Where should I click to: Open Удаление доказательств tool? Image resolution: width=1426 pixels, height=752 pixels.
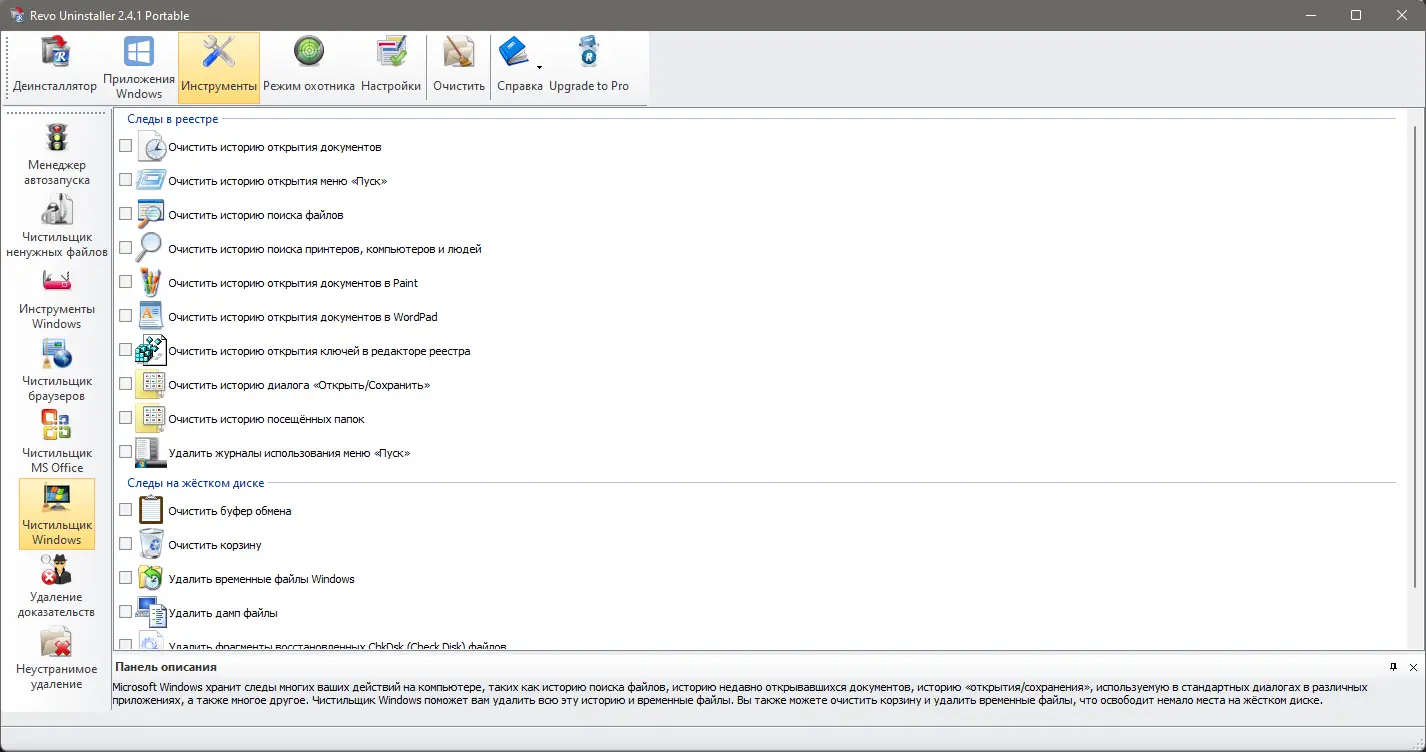pyautogui.click(x=57, y=586)
